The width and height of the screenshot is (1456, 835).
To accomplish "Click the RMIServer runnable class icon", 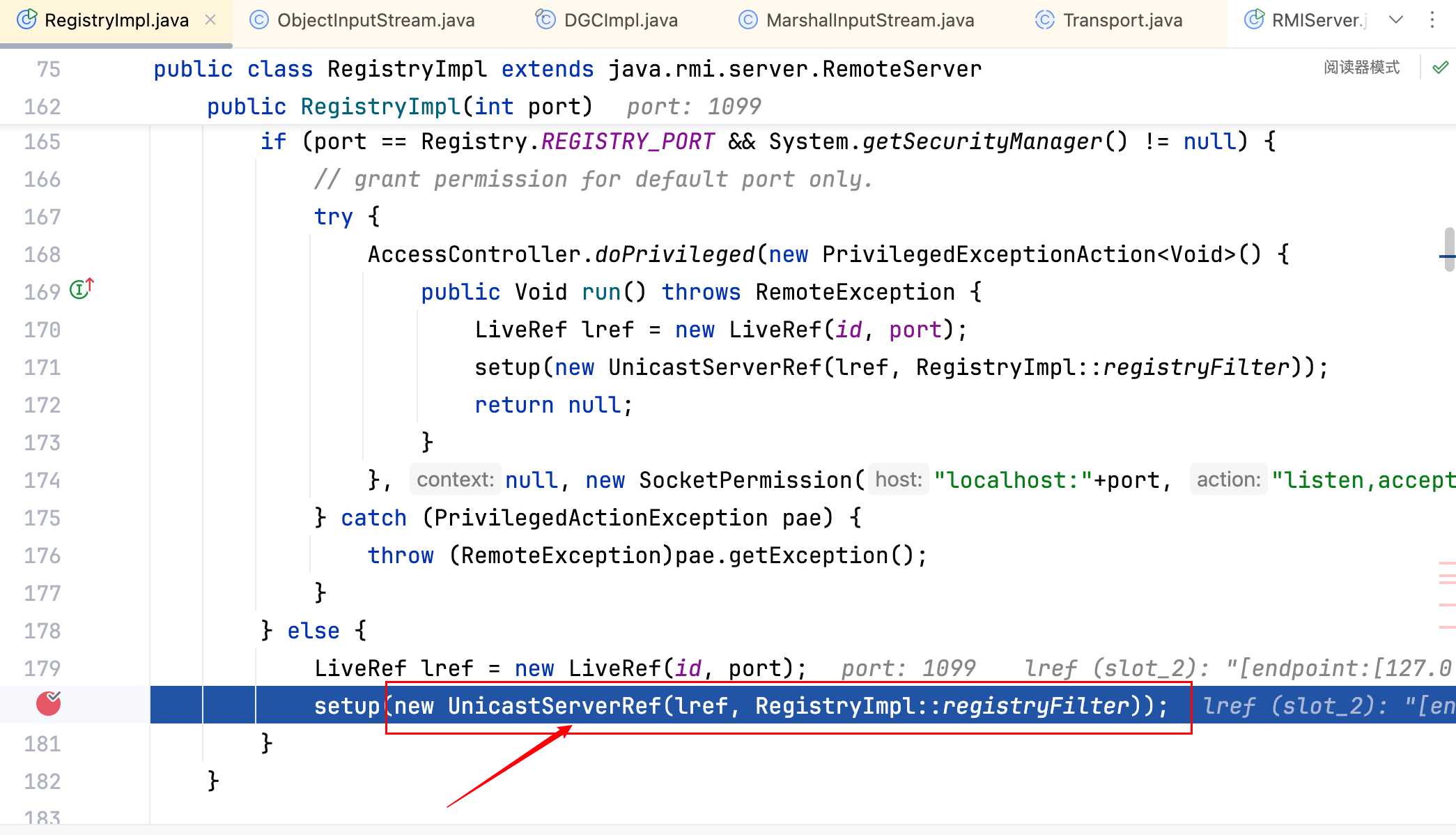I will (x=1254, y=20).
